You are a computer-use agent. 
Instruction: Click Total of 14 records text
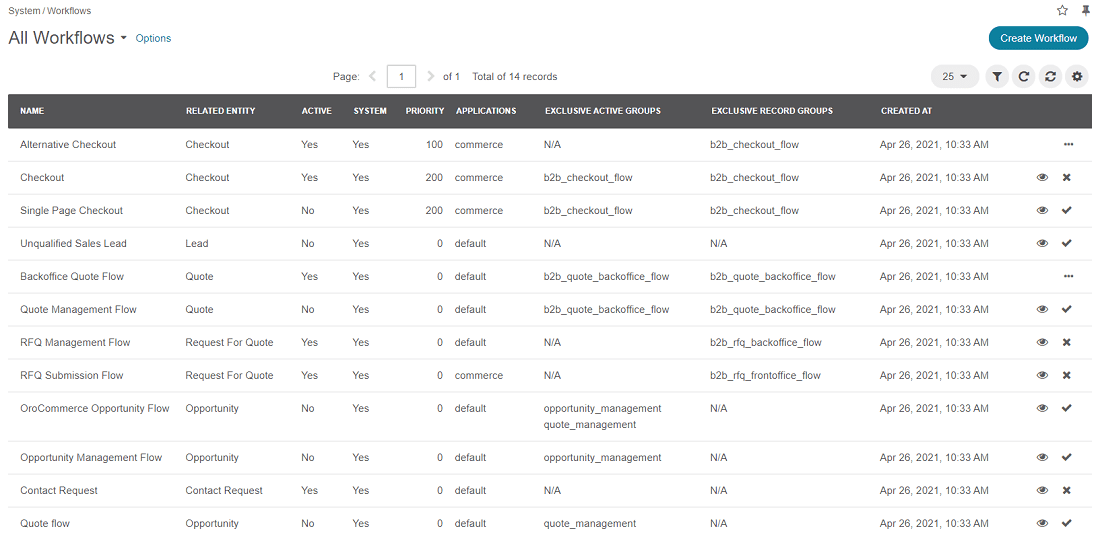click(515, 77)
